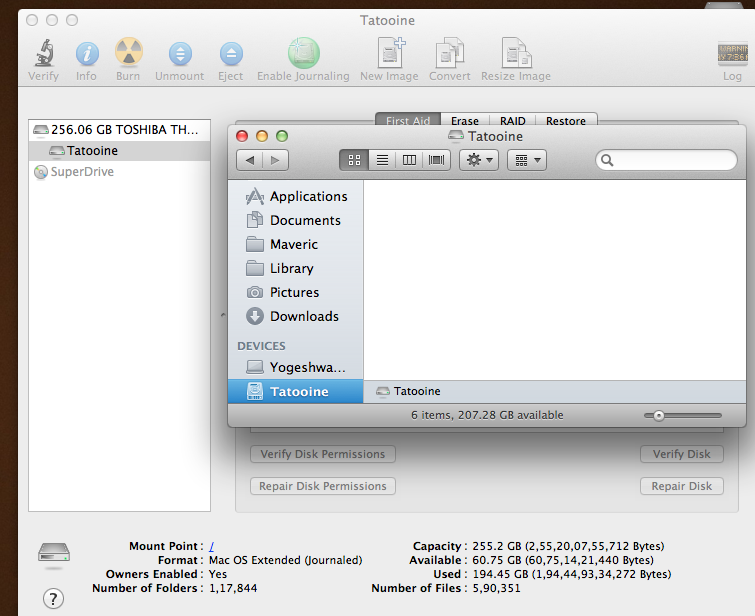
Task: Click Repair Disk Permissions button
Action: click(x=323, y=486)
